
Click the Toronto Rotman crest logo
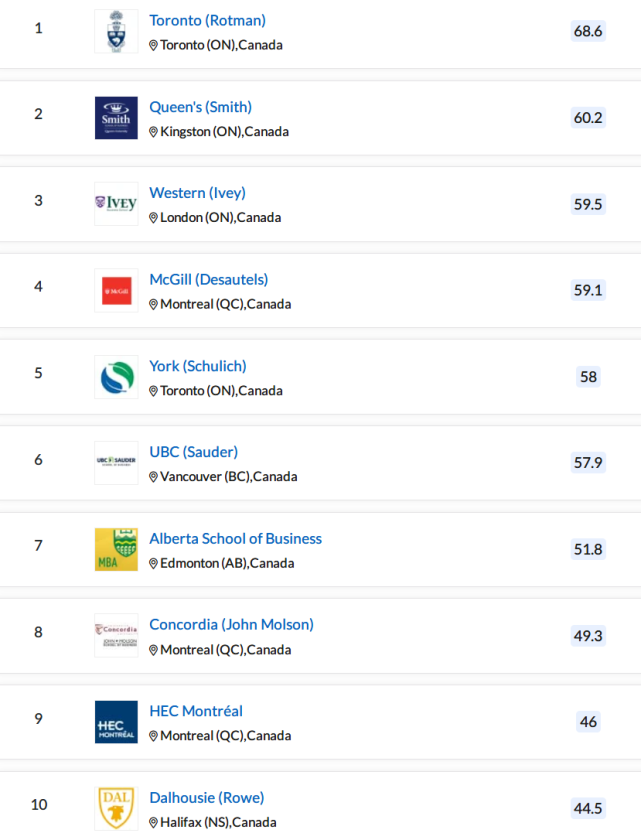tap(116, 31)
